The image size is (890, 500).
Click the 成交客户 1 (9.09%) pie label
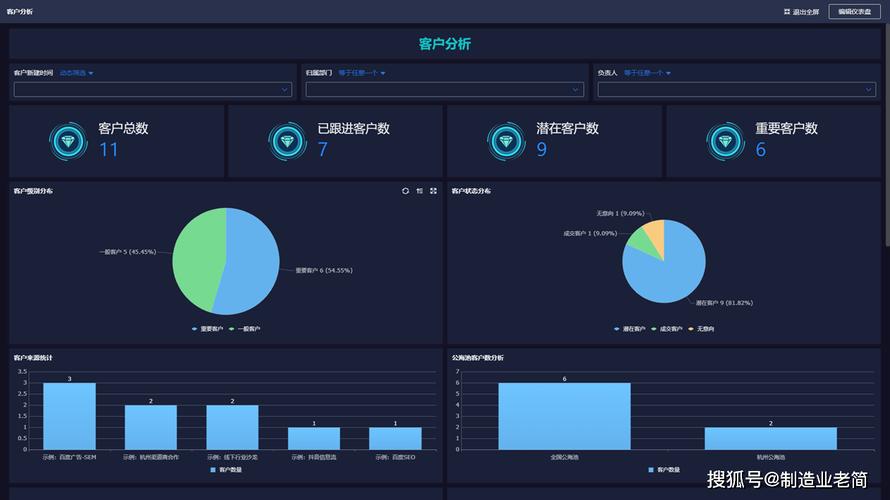click(x=590, y=233)
